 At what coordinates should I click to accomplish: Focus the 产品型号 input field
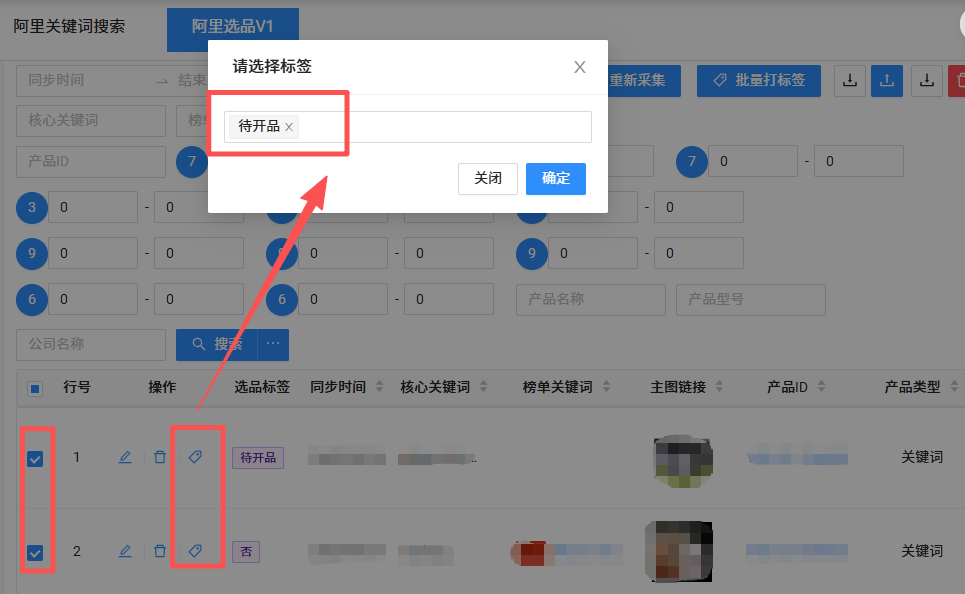751,300
